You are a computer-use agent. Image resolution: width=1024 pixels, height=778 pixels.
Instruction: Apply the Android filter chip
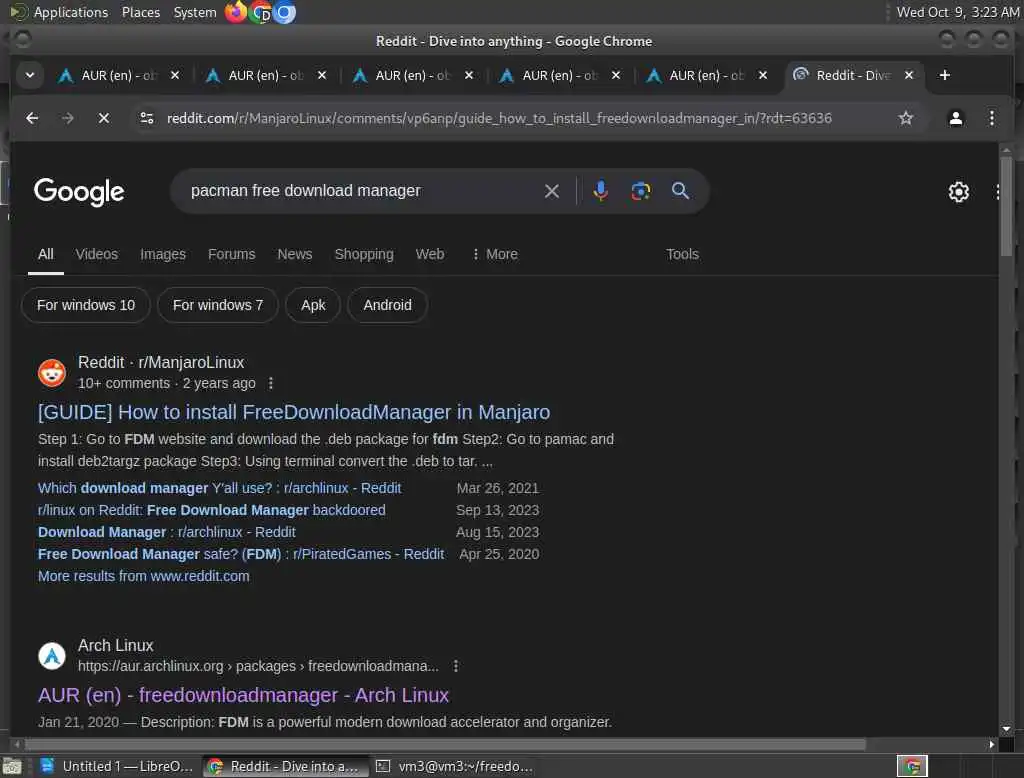pyautogui.click(x=387, y=305)
